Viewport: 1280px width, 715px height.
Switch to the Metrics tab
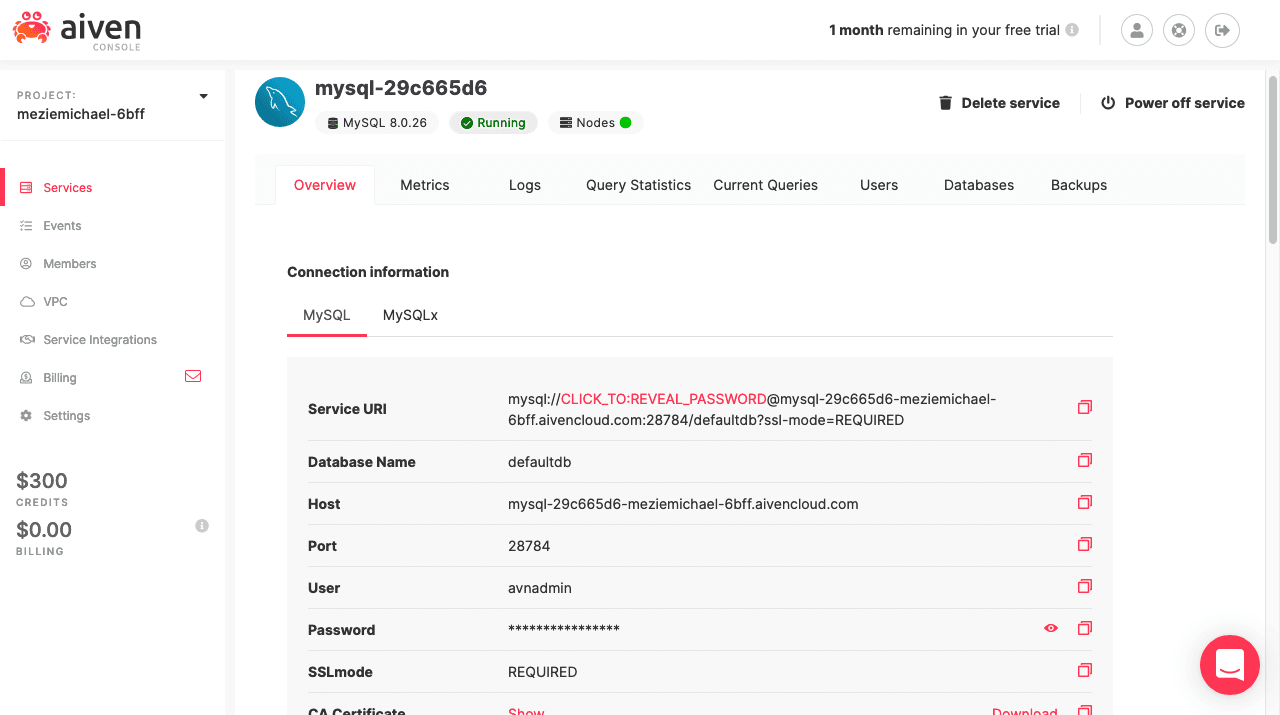tap(424, 185)
